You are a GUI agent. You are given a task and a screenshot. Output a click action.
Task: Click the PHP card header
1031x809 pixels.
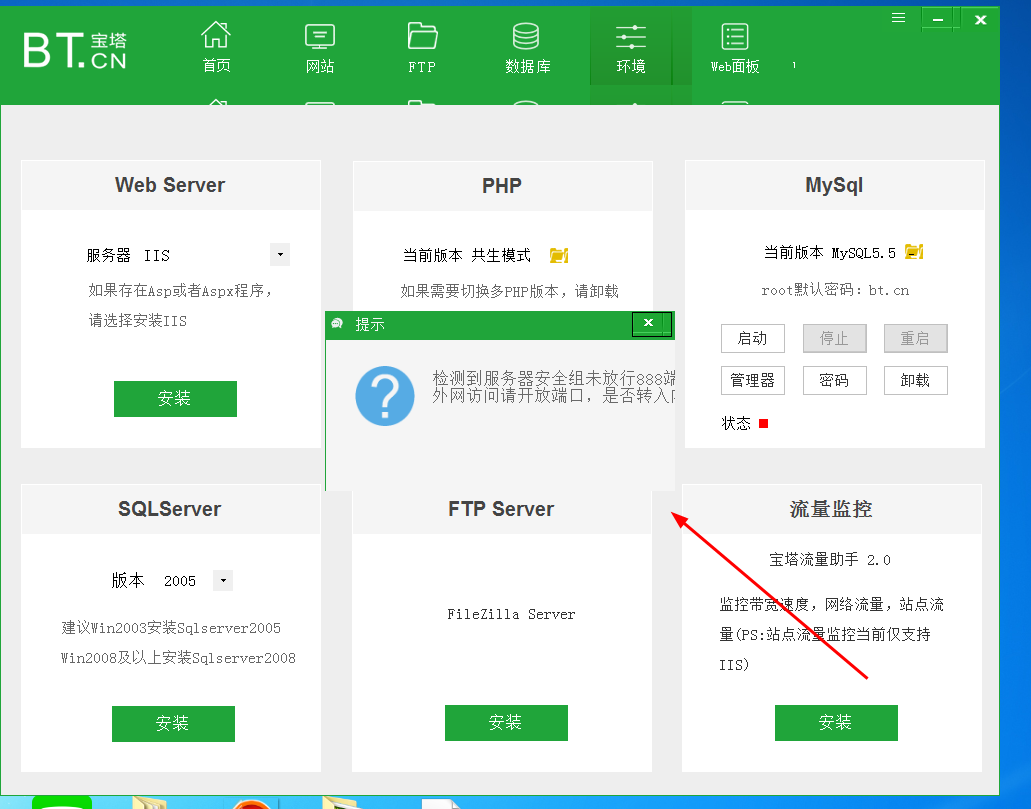[502, 185]
